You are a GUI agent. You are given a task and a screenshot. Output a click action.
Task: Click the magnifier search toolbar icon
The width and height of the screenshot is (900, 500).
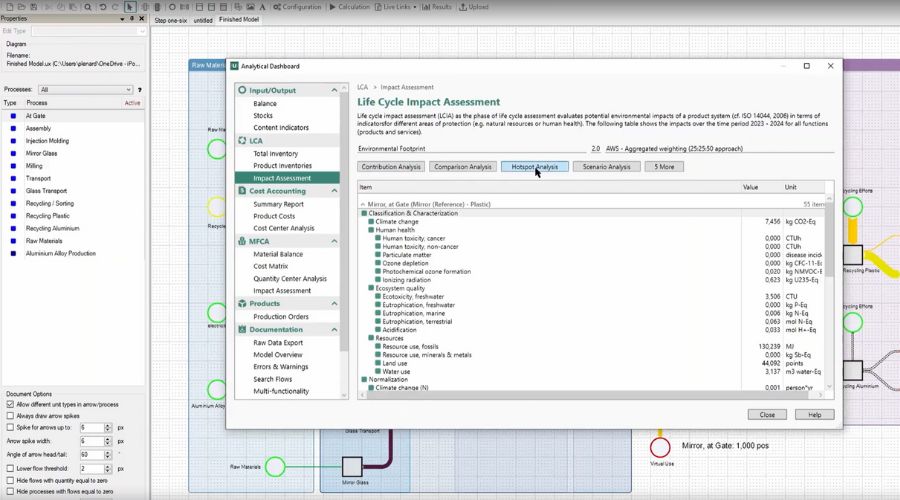tap(88, 7)
